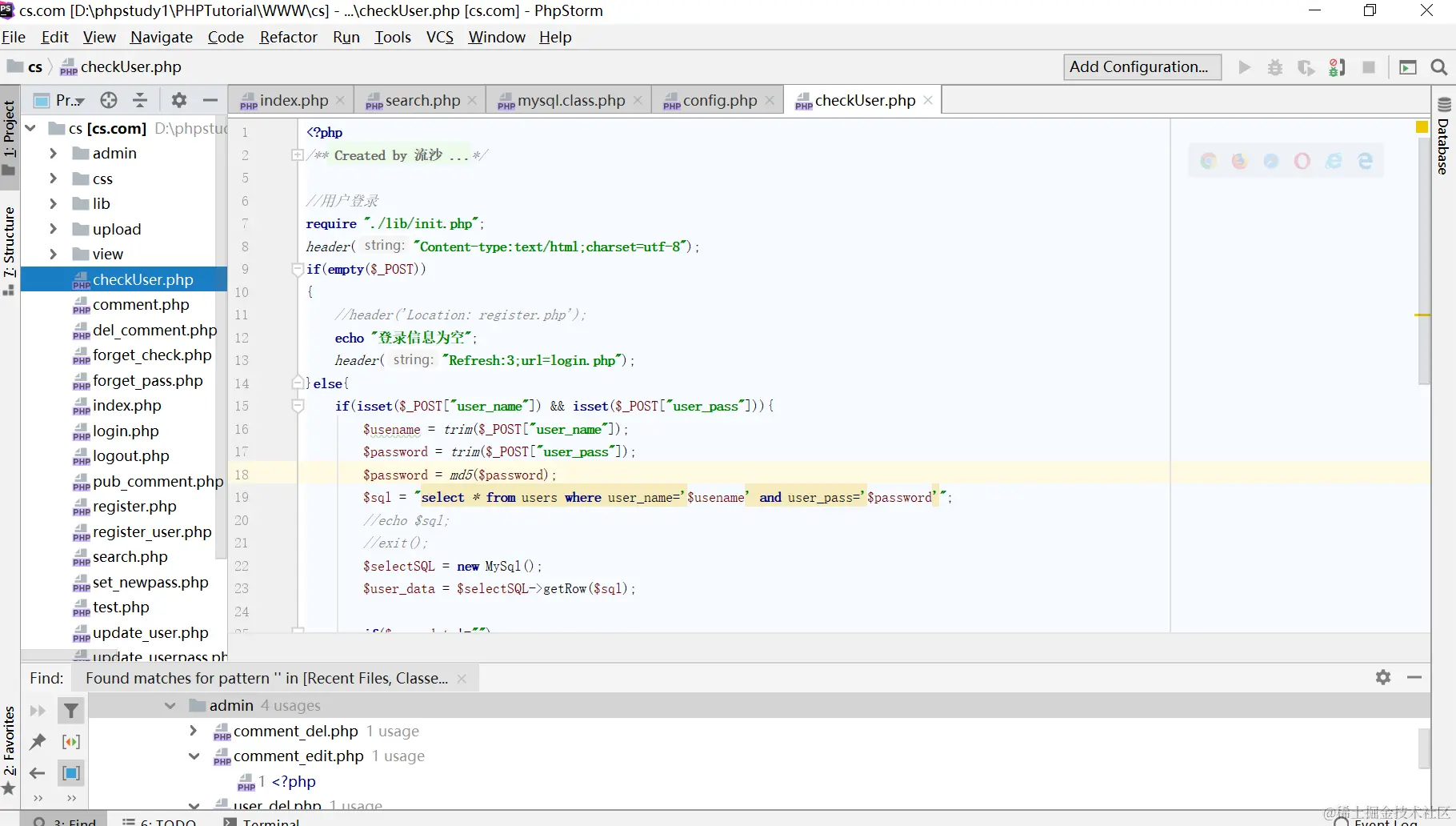The width and height of the screenshot is (1456, 826).
Task: Open Find panel settings gear
Action: [x=1383, y=677]
